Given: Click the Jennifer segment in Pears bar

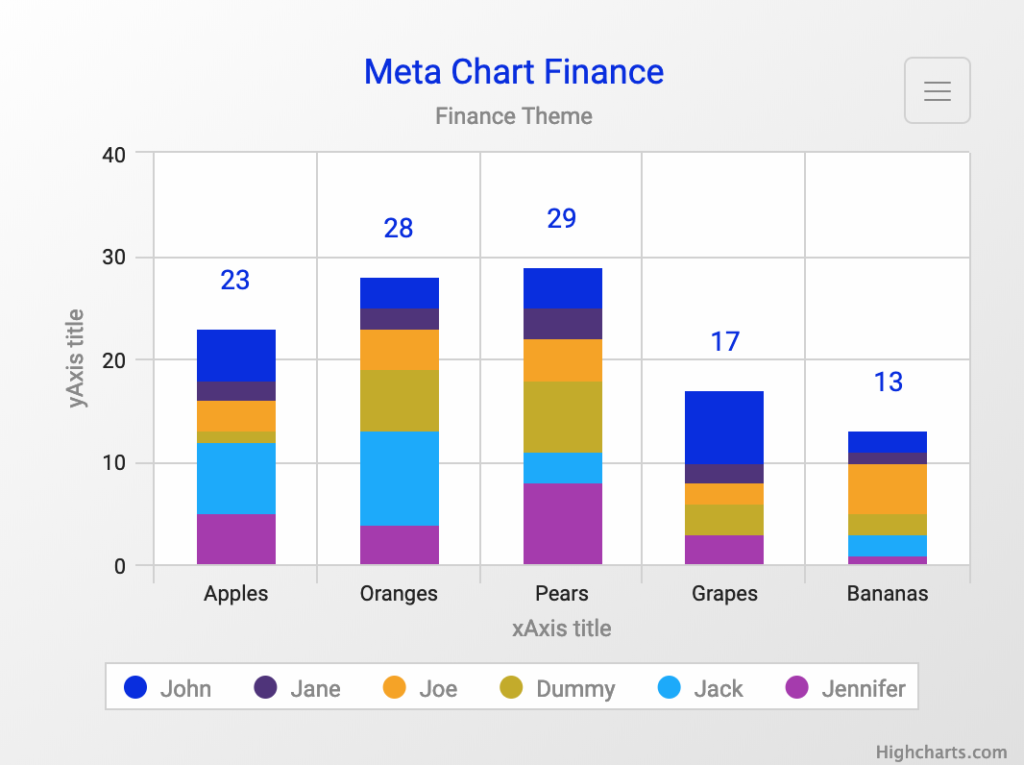Looking at the screenshot, I should (x=562, y=524).
